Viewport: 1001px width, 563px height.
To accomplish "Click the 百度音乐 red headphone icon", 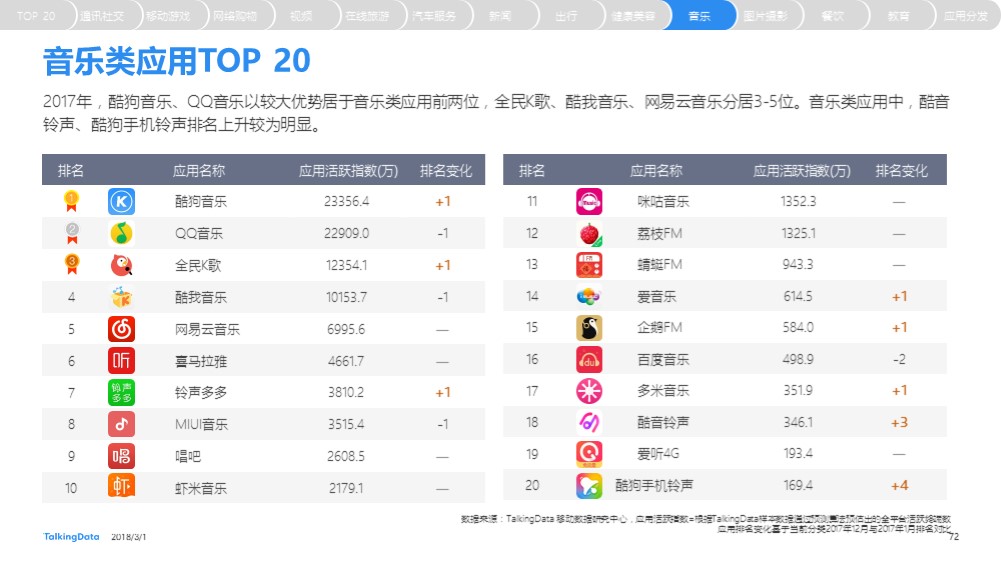I will tap(589, 360).
